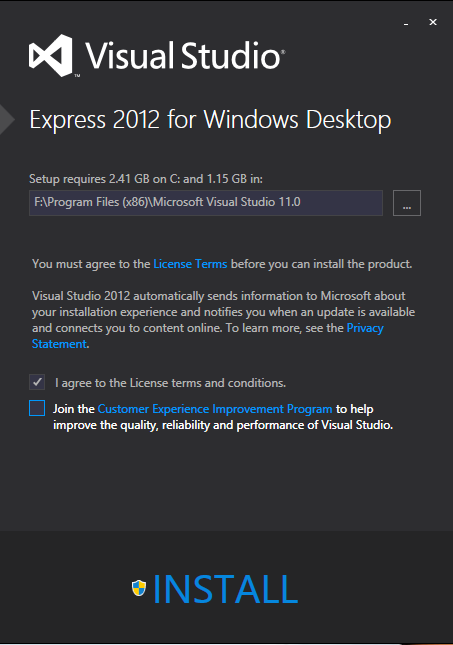This screenshot has width=453, height=645.
Task: Click the Visual Studio infinity logo icon
Action: pyautogui.click(x=51, y=56)
